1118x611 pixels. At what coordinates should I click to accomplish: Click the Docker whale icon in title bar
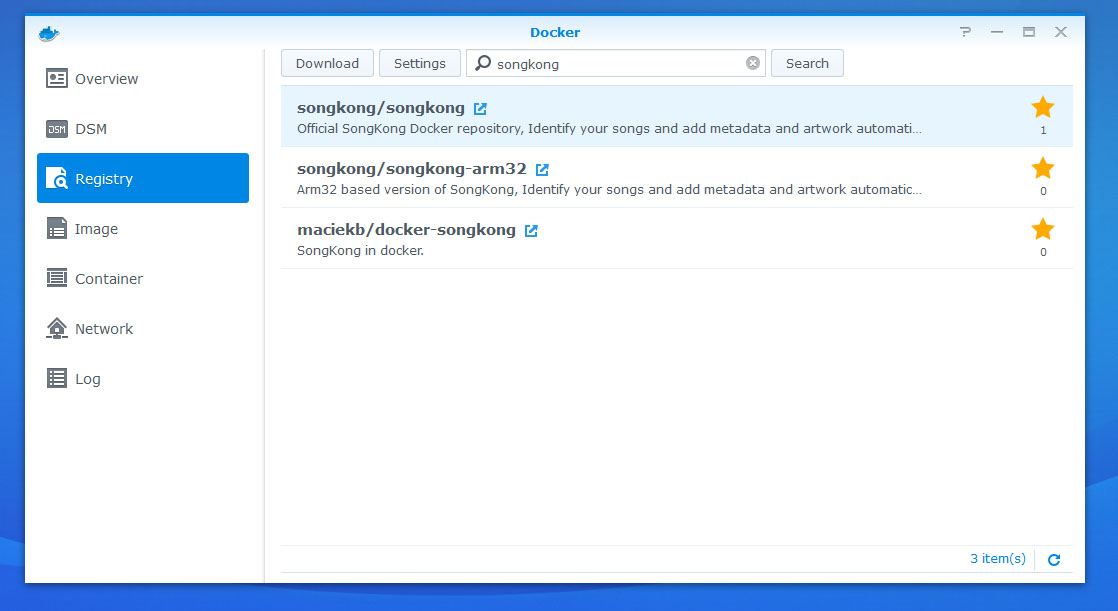click(x=48, y=33)
